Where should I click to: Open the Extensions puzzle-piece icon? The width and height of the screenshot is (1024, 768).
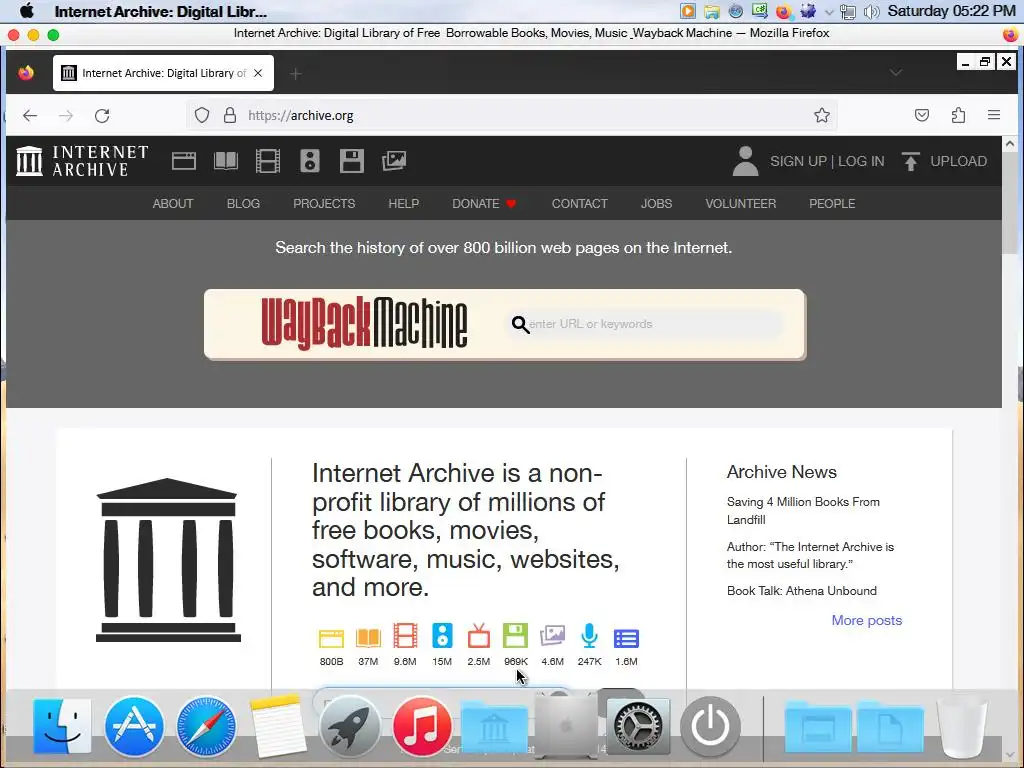pos(958,116)
